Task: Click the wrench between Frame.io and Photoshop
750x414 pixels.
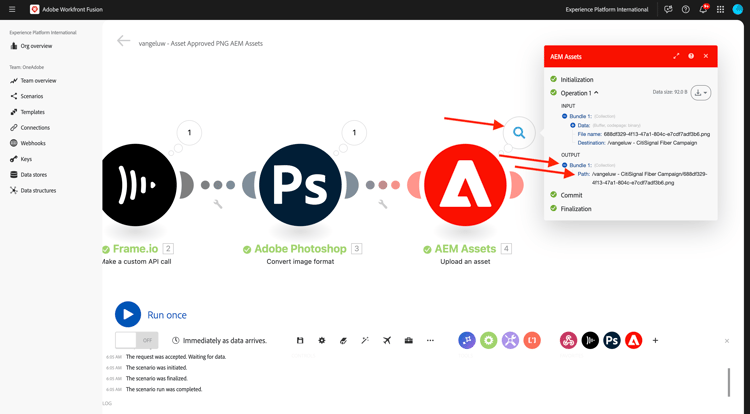Action: [x=218, y=205]
